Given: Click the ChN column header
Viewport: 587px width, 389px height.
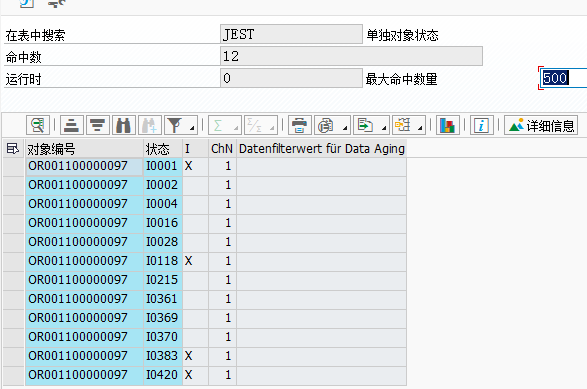Looking at the screenshot, I should [x=222, y=149].
